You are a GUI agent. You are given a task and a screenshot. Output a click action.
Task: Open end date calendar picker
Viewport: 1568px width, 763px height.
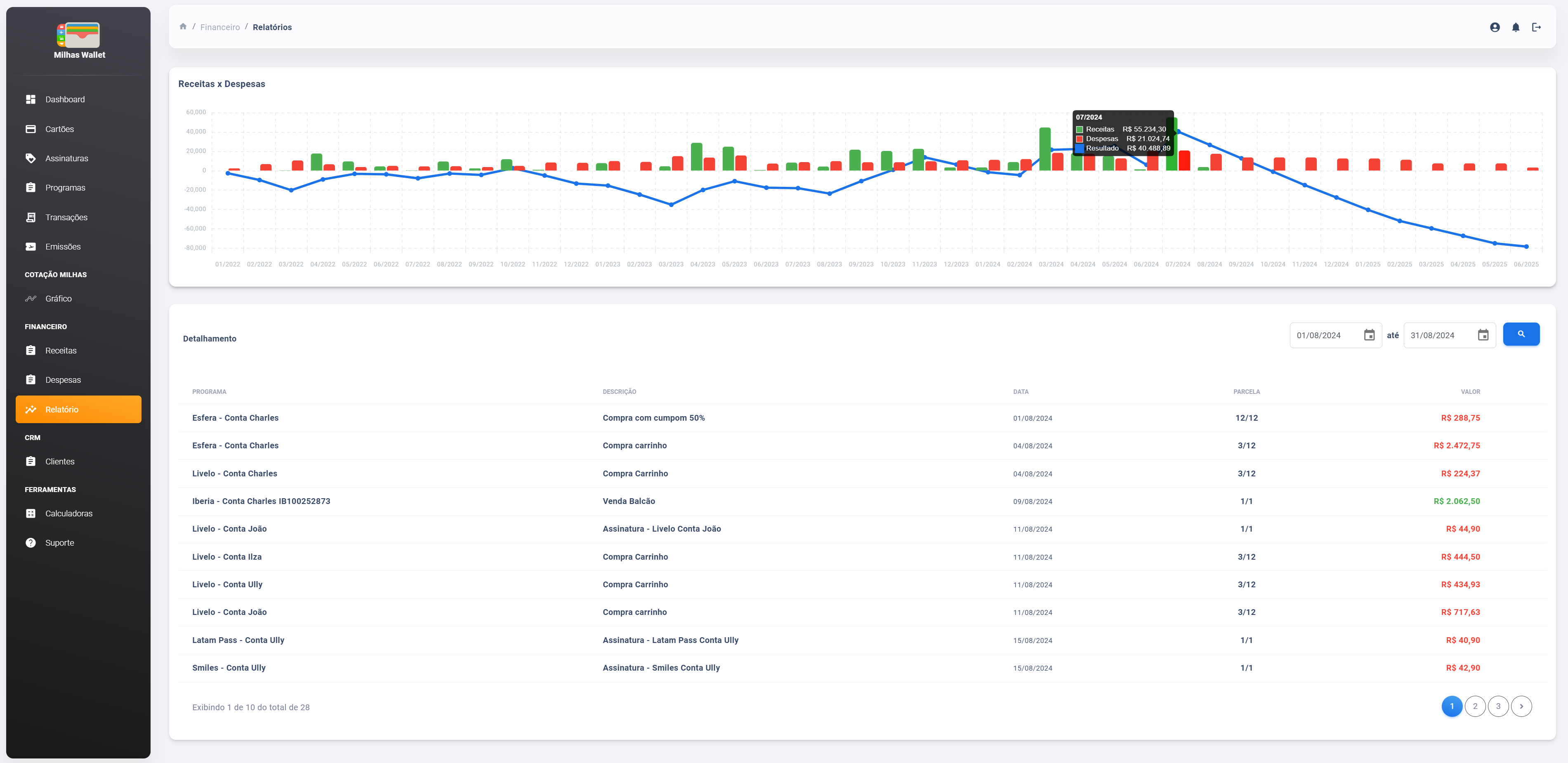(x=1483, y=335)
